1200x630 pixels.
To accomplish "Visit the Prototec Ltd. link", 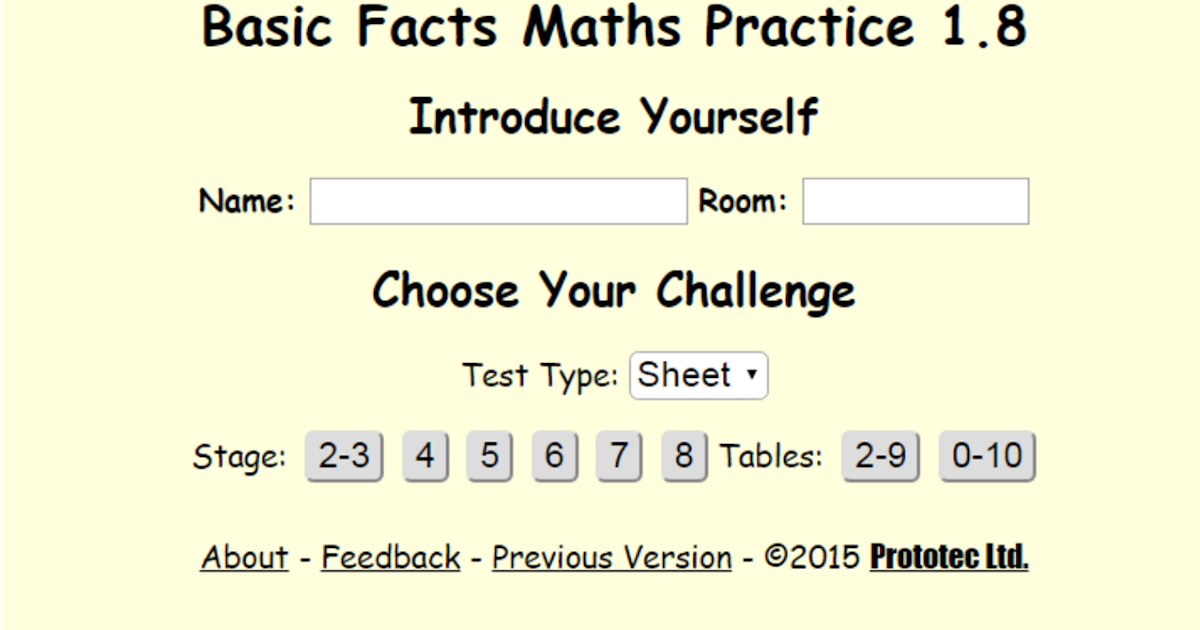I will (x=949, y=557).
